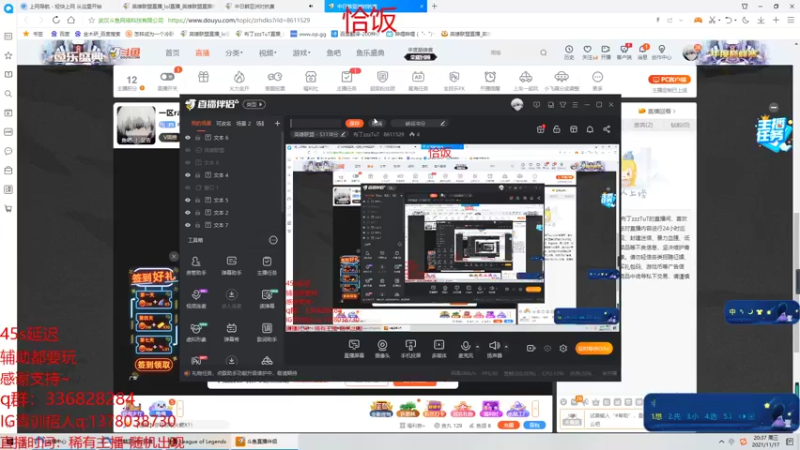Open 历史 history icon in Douyu header
Screen dimensions: 800x450
(x=569, y=52)
